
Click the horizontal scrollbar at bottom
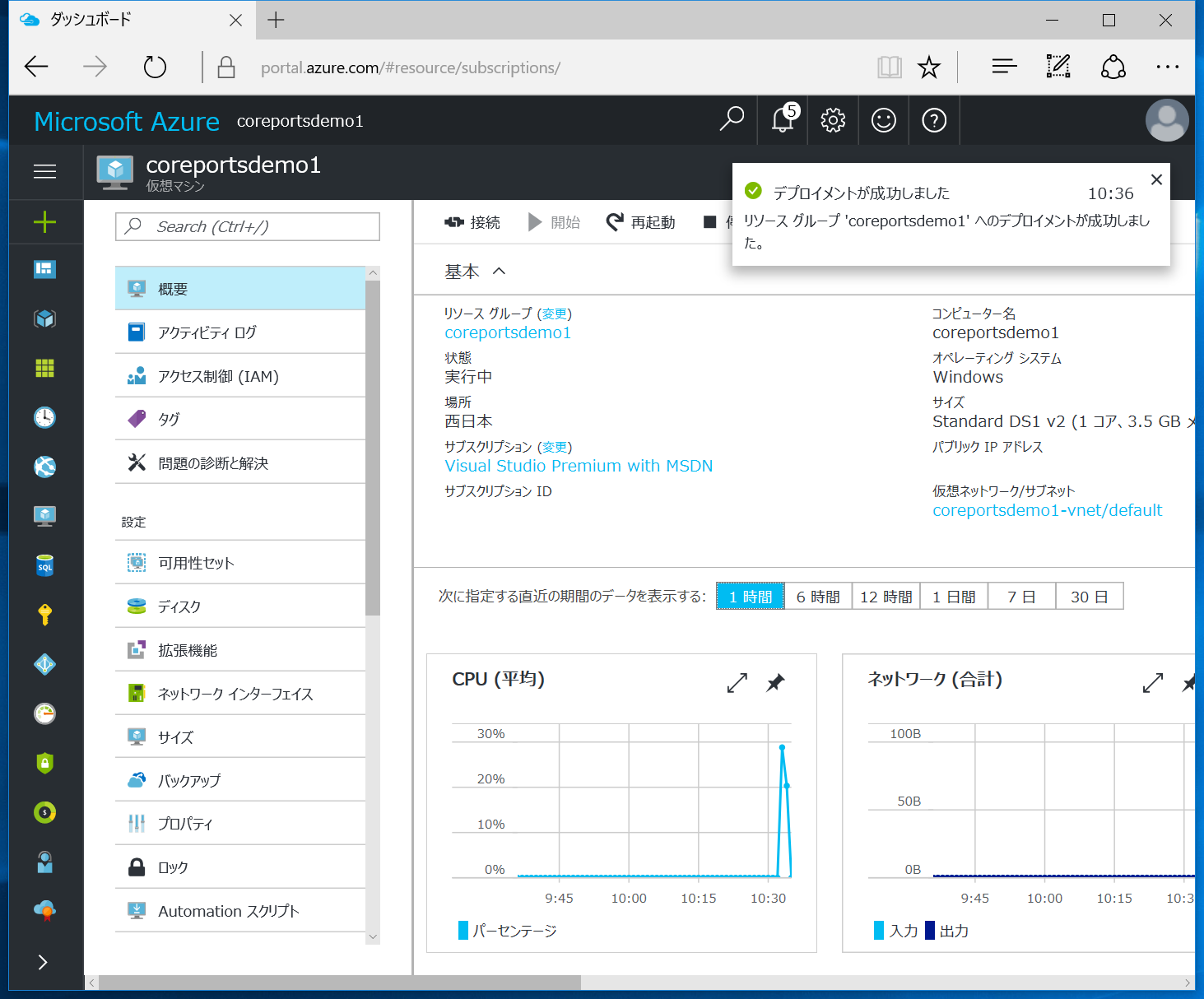340,983
